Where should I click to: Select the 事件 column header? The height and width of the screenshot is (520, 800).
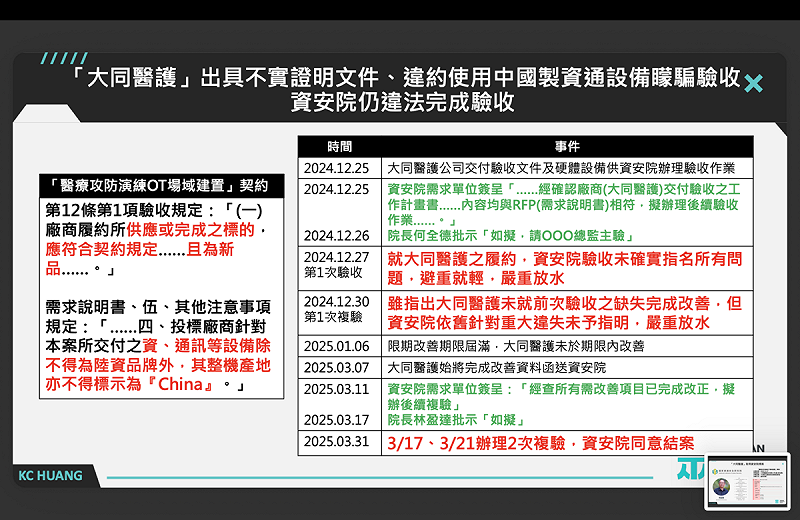coord(567,147)
